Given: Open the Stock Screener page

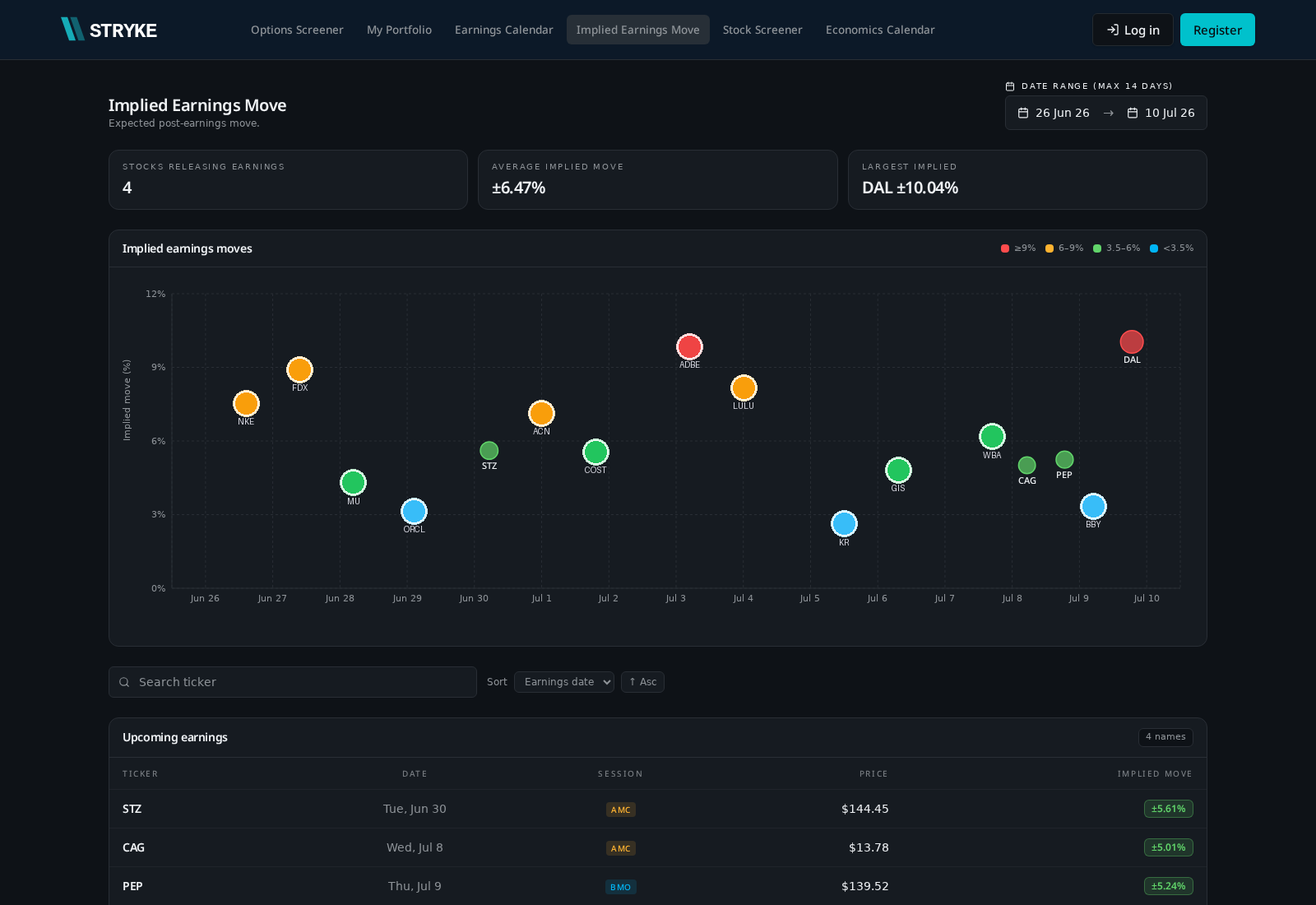Looking at the screenshot, I should (762, 30).
